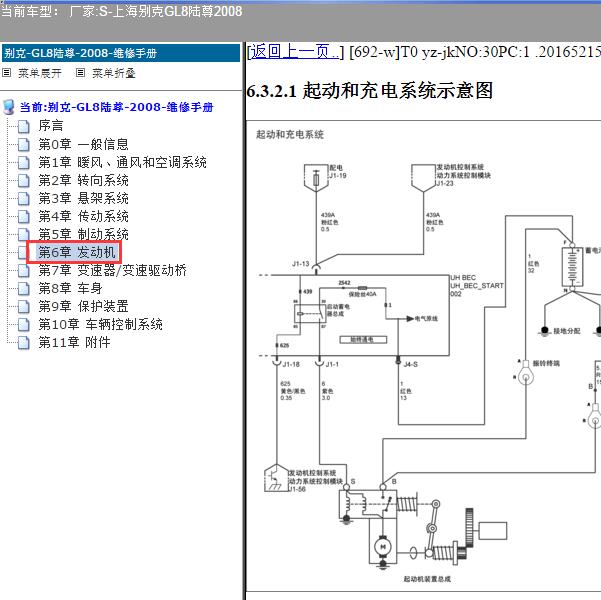Open 第7章 变速器/变速驱动桥 chapter
This screenshot has height=600, width=601.
click(x=112, y=270)
